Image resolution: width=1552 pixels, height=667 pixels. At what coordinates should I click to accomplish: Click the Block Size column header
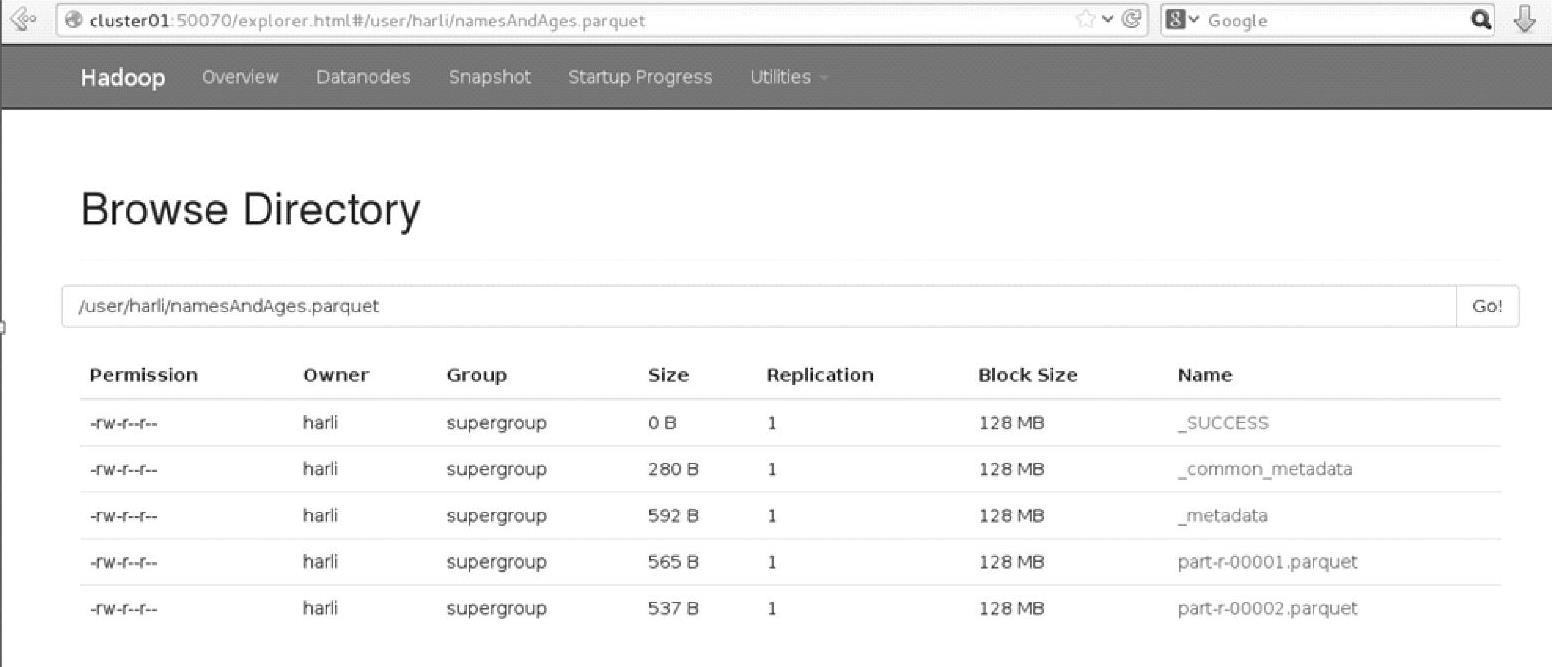click(x=1028, y=376)
